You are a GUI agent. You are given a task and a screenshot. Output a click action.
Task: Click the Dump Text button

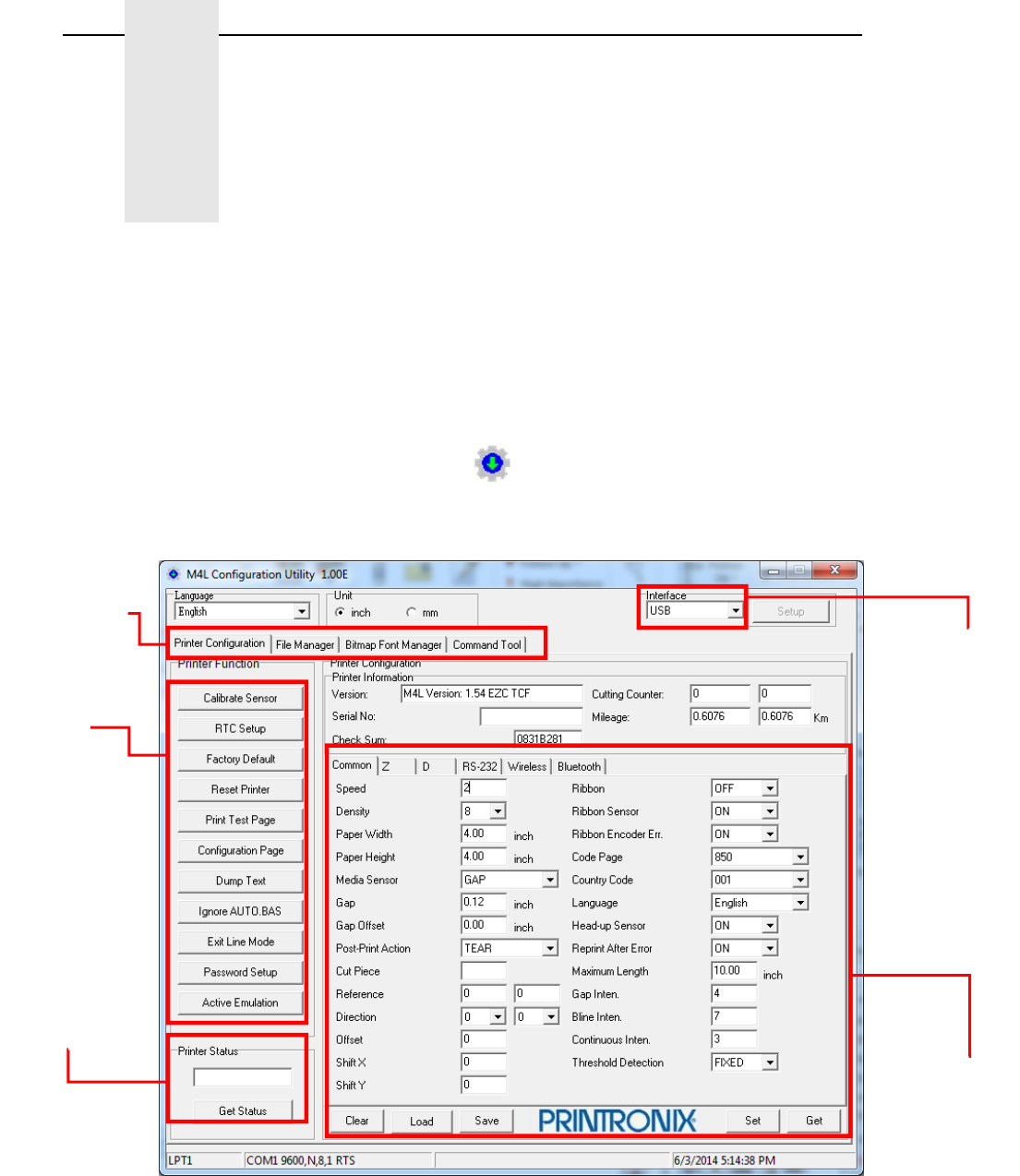240,881
